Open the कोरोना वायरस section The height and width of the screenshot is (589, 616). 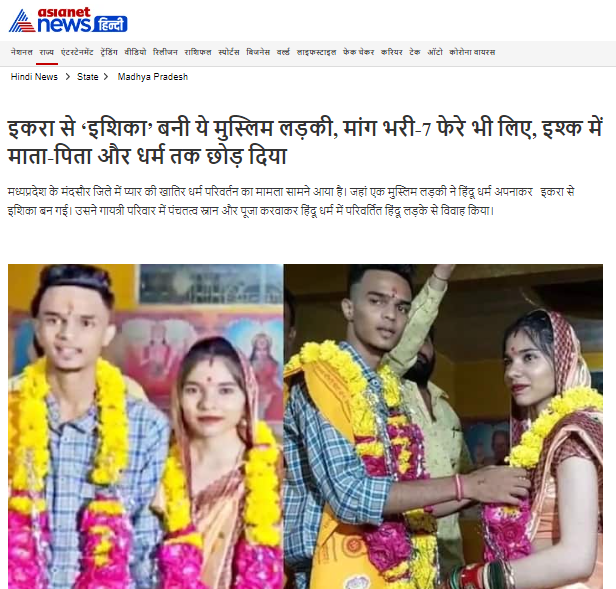pos(472,52)
